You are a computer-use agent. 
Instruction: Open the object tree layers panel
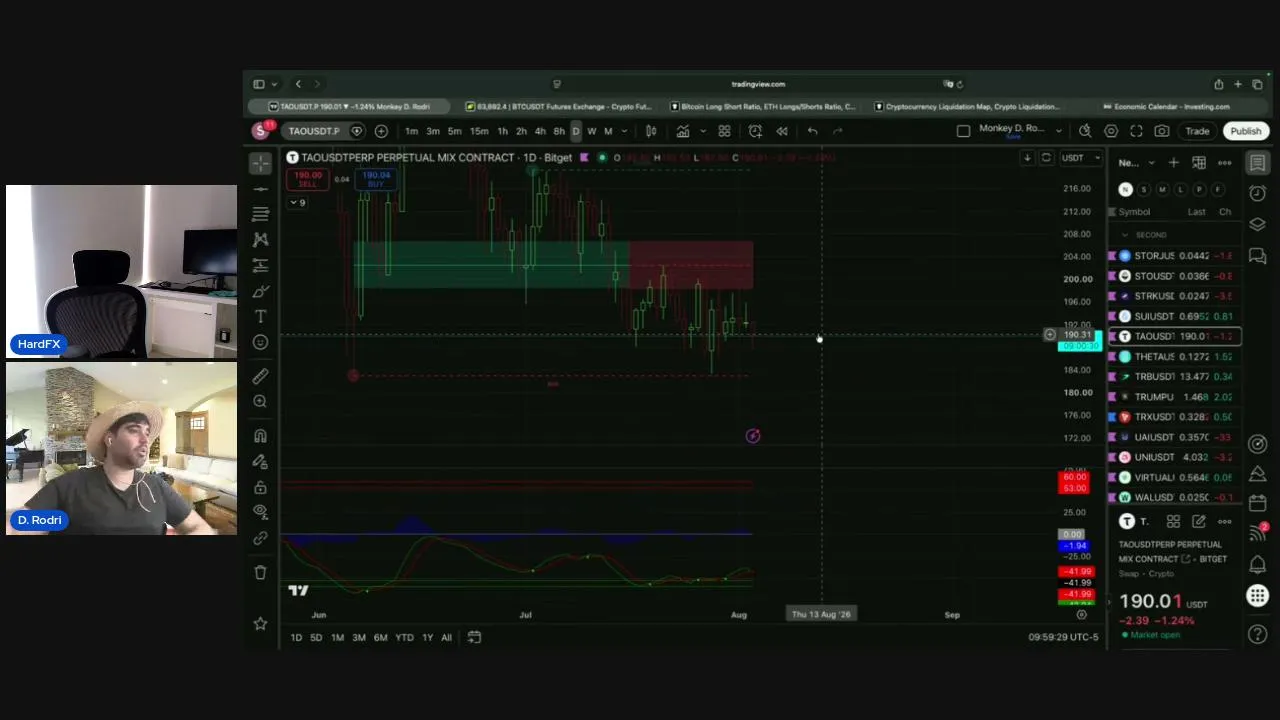pos(1258,224)
